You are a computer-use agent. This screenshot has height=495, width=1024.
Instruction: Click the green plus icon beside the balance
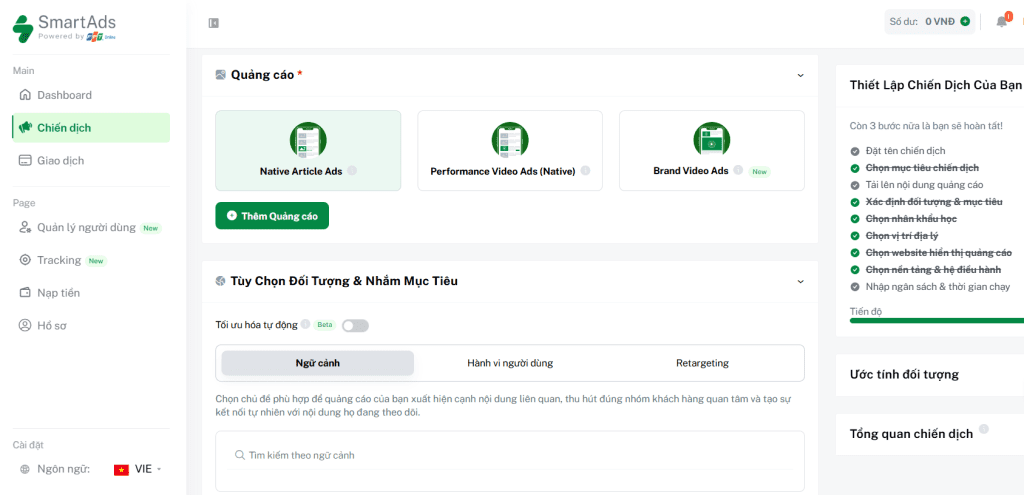pyautogui.click(x=965, y=21)
